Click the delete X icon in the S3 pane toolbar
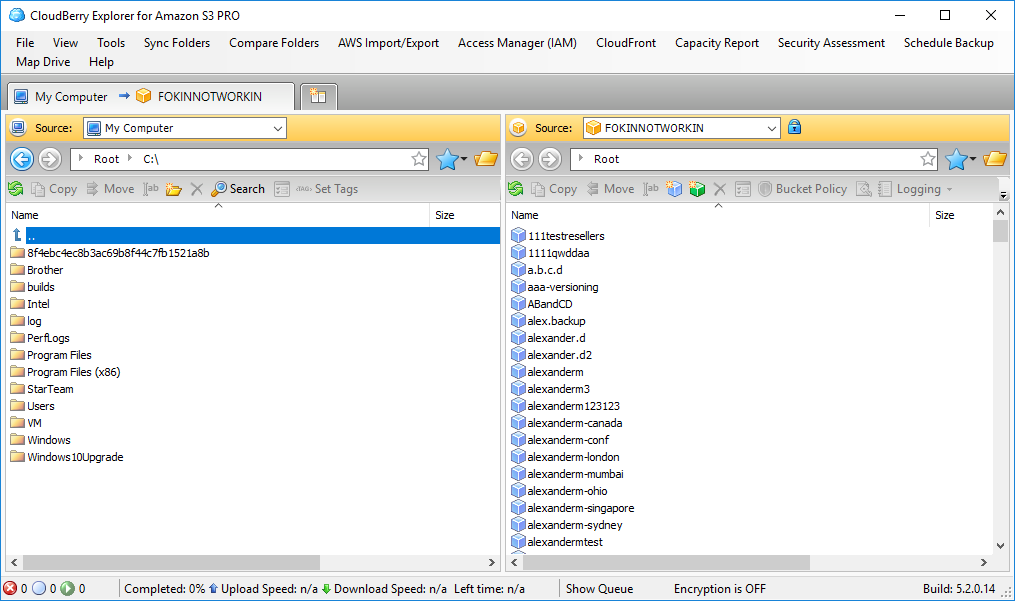 720,188
